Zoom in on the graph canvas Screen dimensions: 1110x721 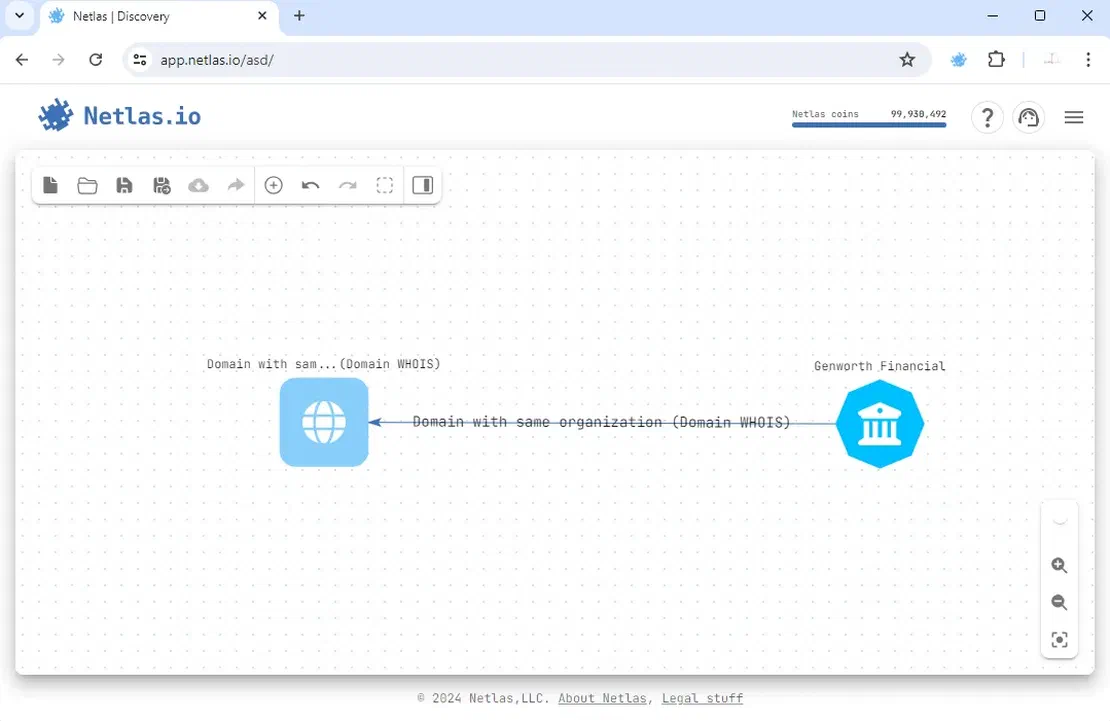point(1059,565)
